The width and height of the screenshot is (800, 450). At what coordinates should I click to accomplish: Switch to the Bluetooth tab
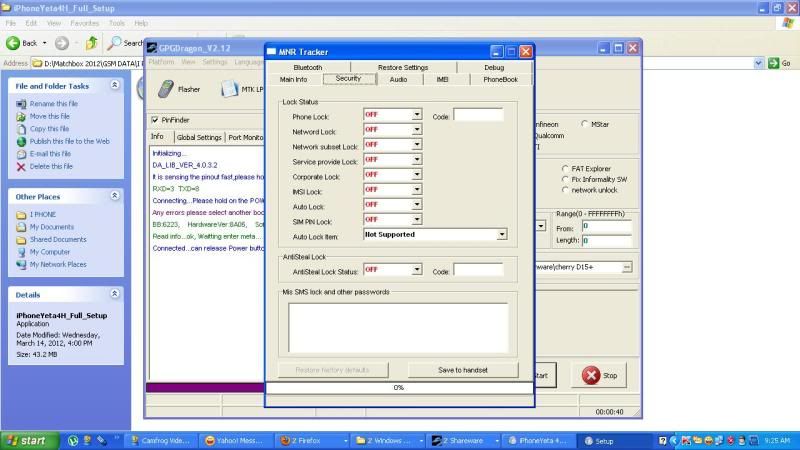pos(308,67)
